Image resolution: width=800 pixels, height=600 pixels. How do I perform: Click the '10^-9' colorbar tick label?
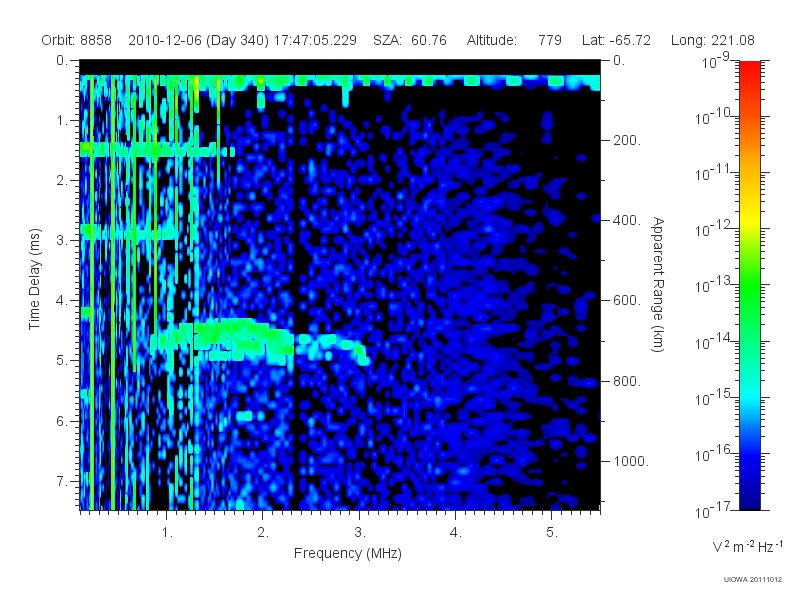click(716, 60)
